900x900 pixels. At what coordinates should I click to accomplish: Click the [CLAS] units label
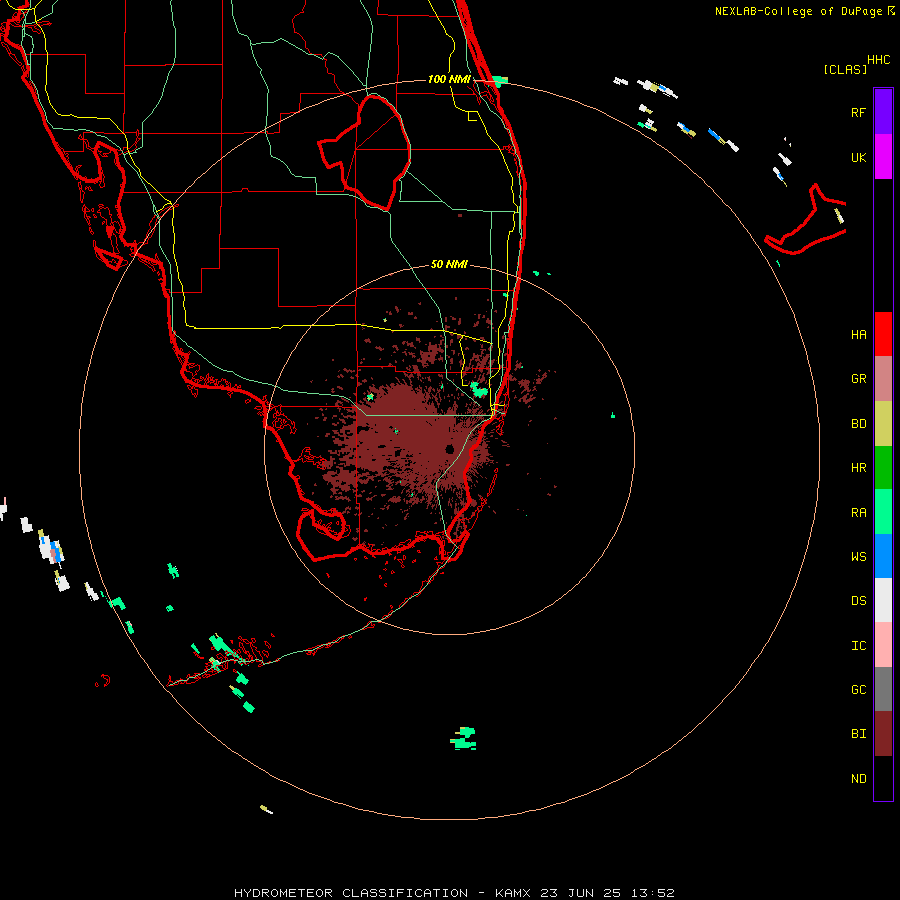[845, 69]
